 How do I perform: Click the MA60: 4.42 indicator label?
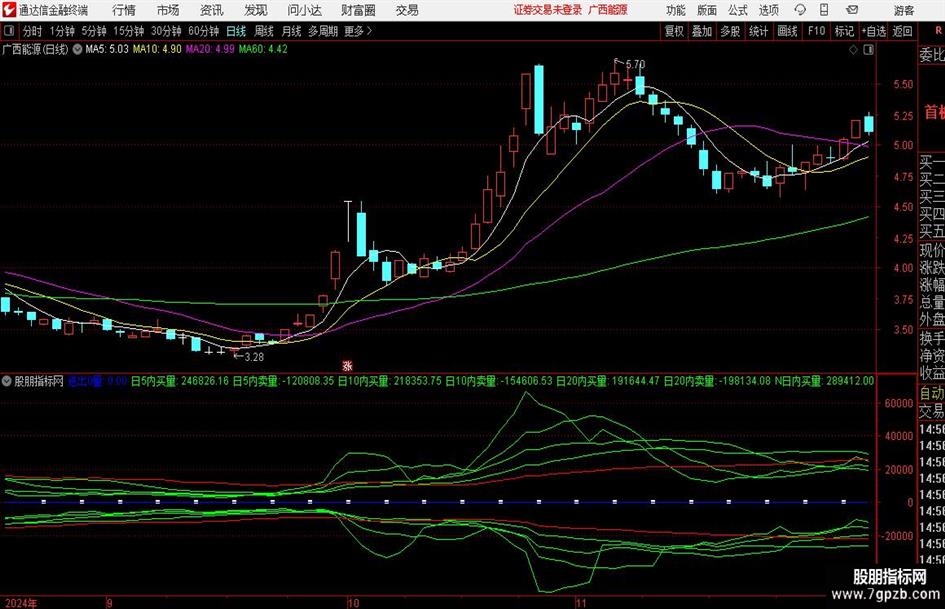pyautogui.click(x=263, y=49)
